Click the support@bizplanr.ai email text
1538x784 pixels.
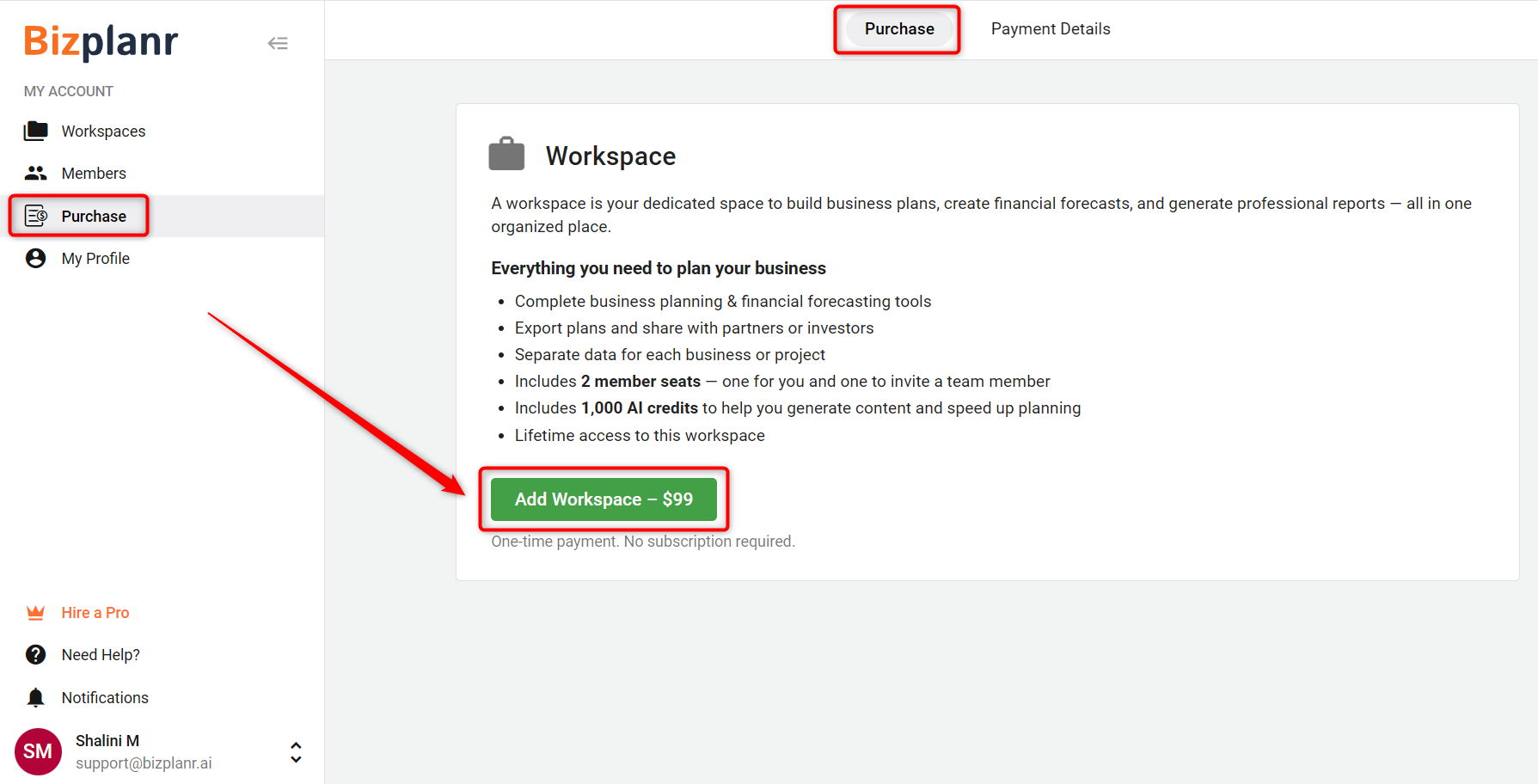(x=144, y=763)
